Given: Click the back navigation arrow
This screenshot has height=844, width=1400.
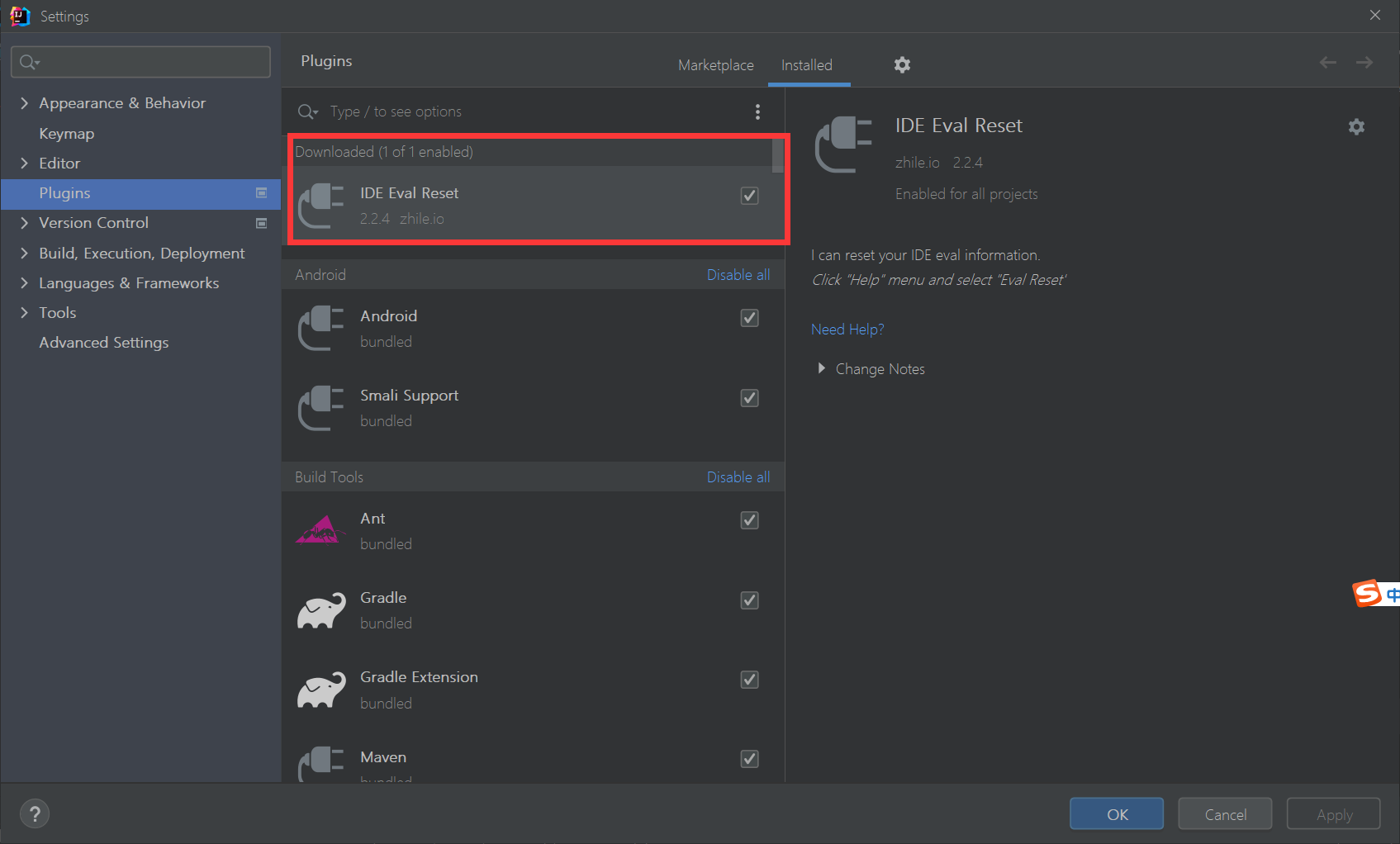Looking at the screenshot, I should pos(1328,62).
